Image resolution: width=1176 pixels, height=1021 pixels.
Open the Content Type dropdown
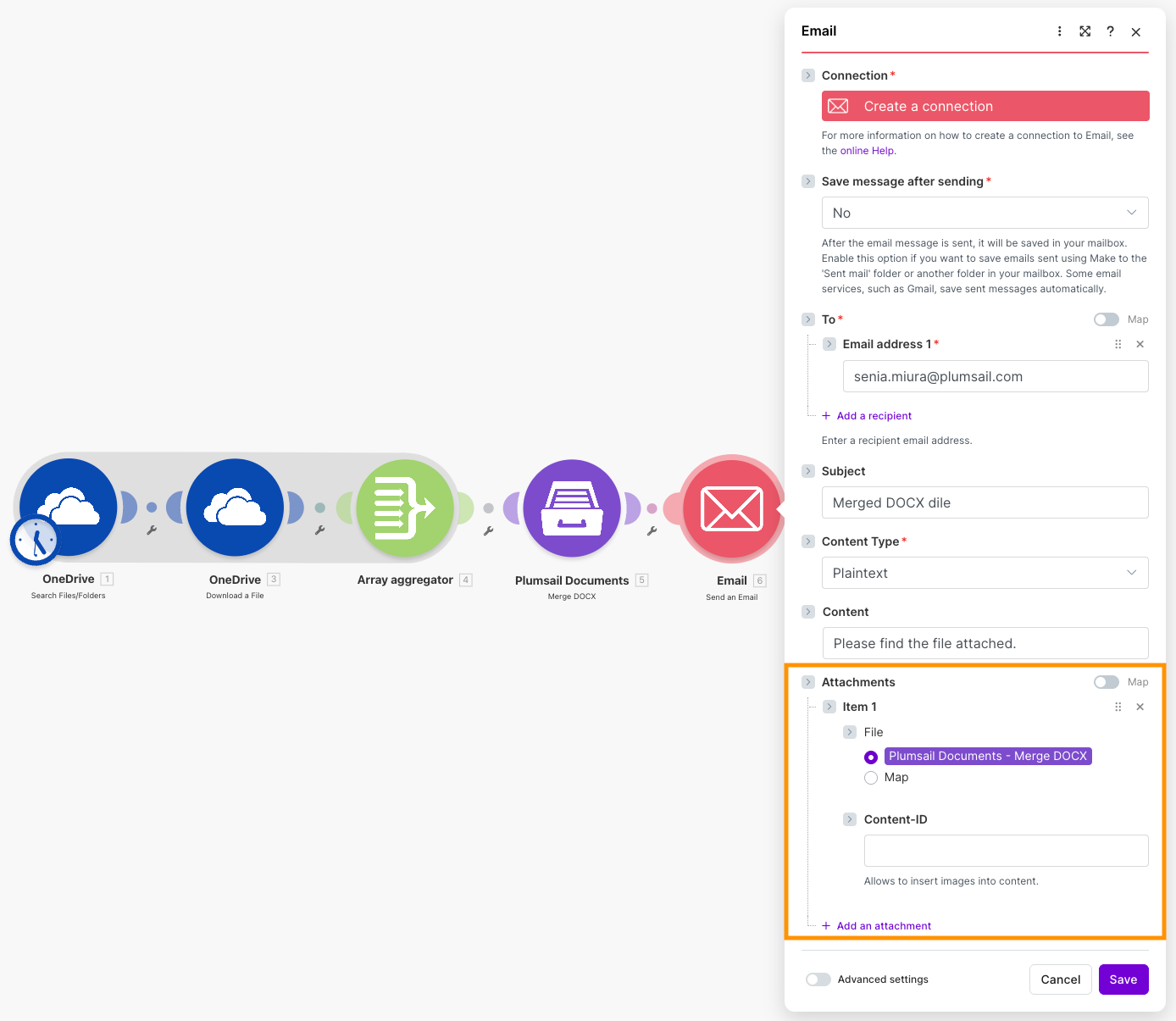[985, 573]
